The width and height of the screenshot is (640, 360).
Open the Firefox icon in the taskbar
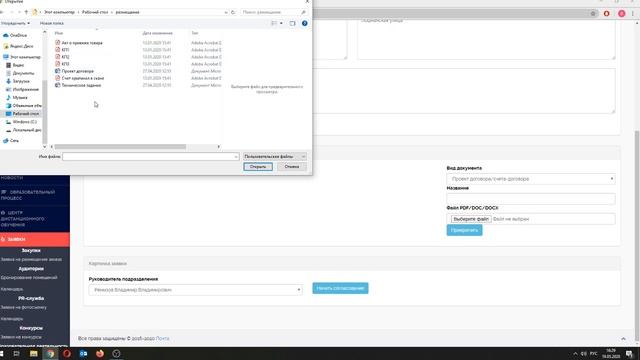[x=100, y=354]
